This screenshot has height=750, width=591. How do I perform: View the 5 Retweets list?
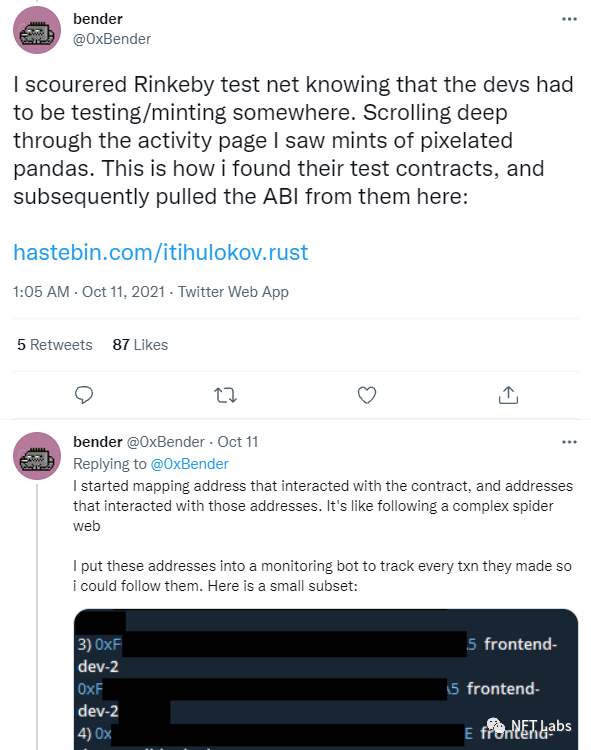pos(55,345)
